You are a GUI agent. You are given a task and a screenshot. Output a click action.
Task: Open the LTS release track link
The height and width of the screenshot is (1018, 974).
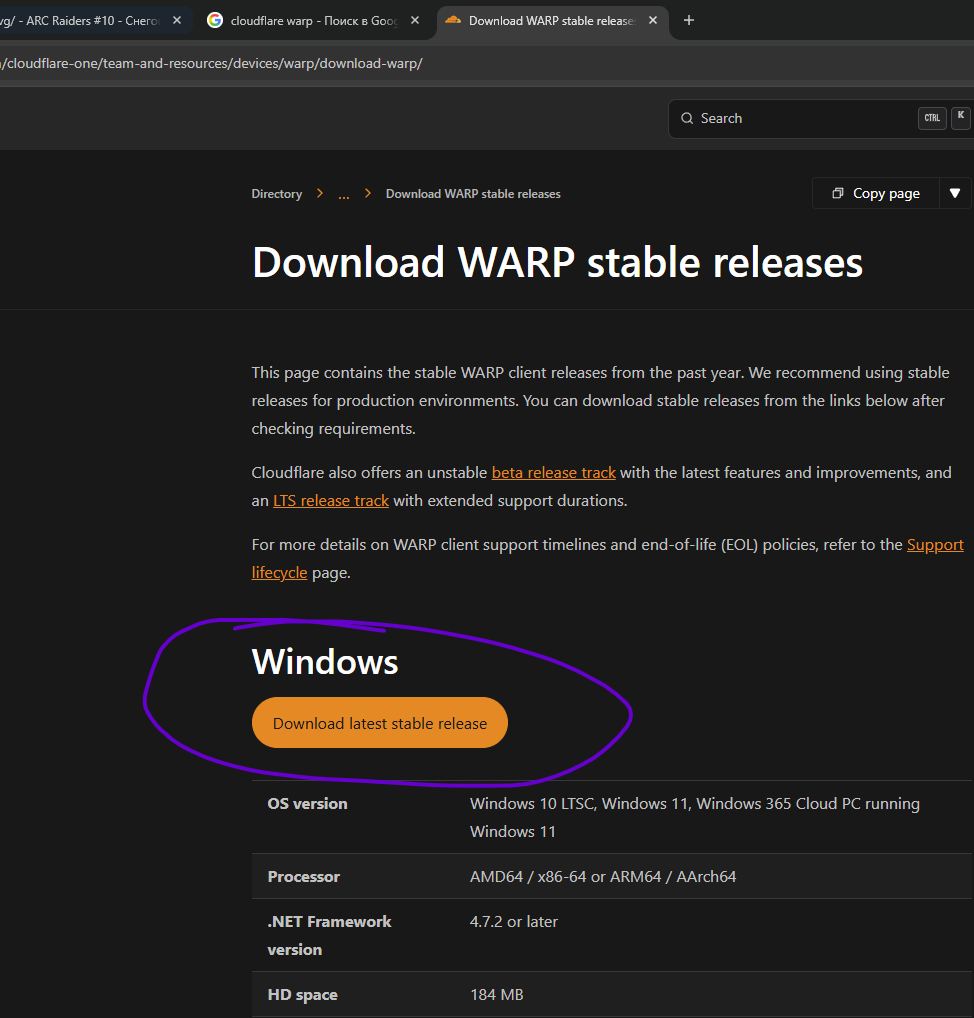331,501
